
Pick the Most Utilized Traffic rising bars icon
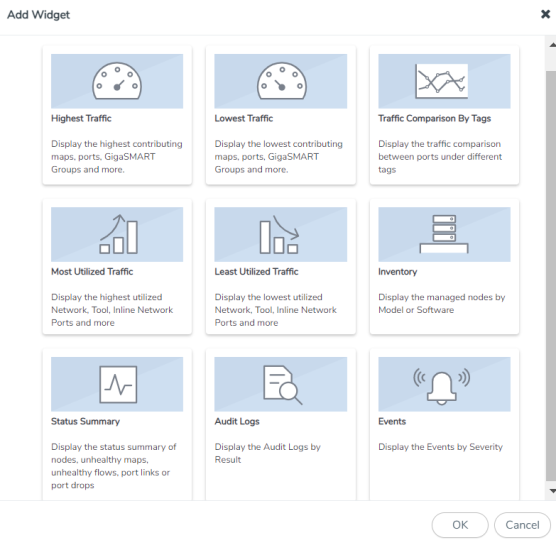point(118,234)
